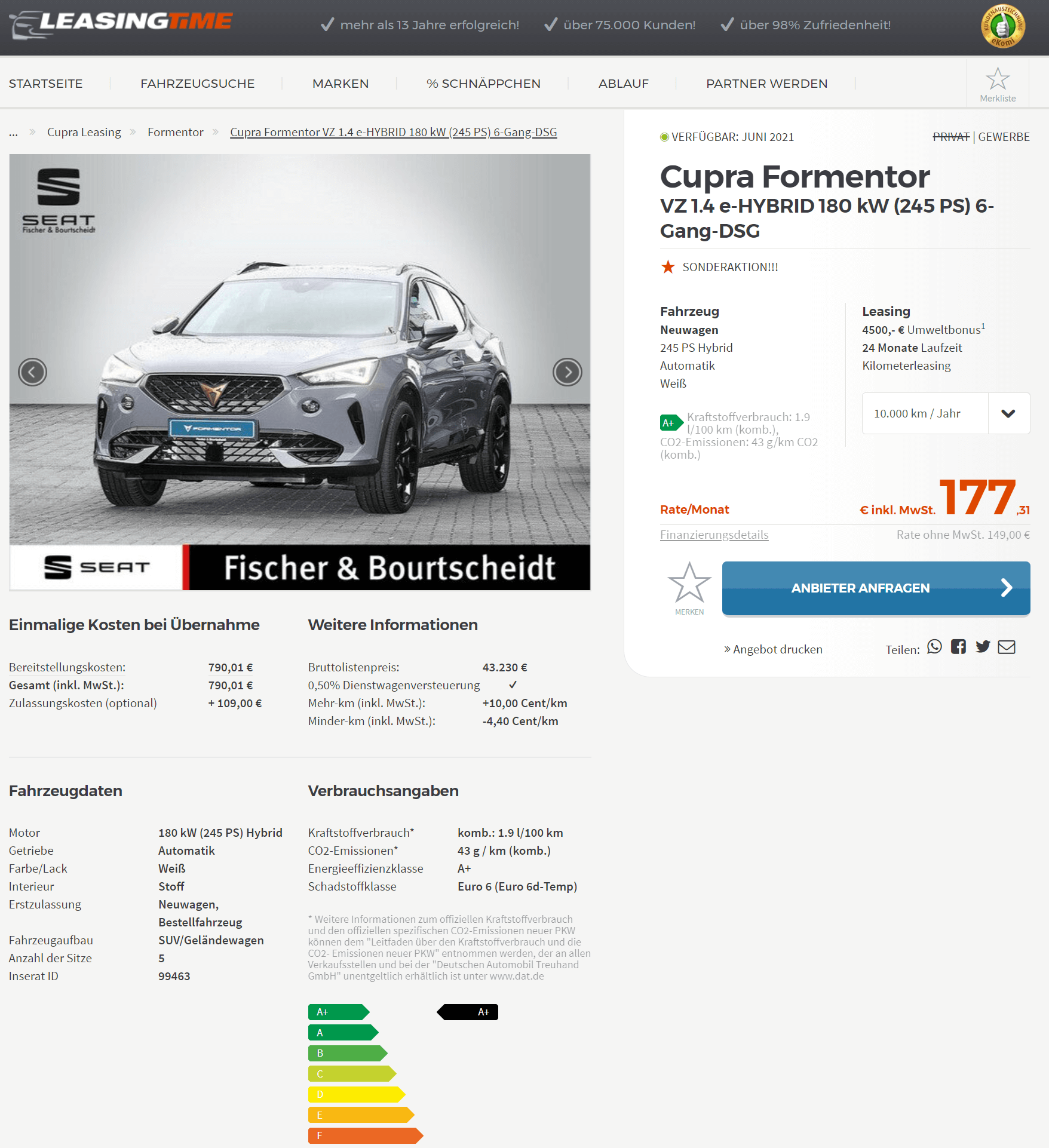Click the SONDERAKTION!!! label
The image size is (1049, 1148).
tap(730, 267)
